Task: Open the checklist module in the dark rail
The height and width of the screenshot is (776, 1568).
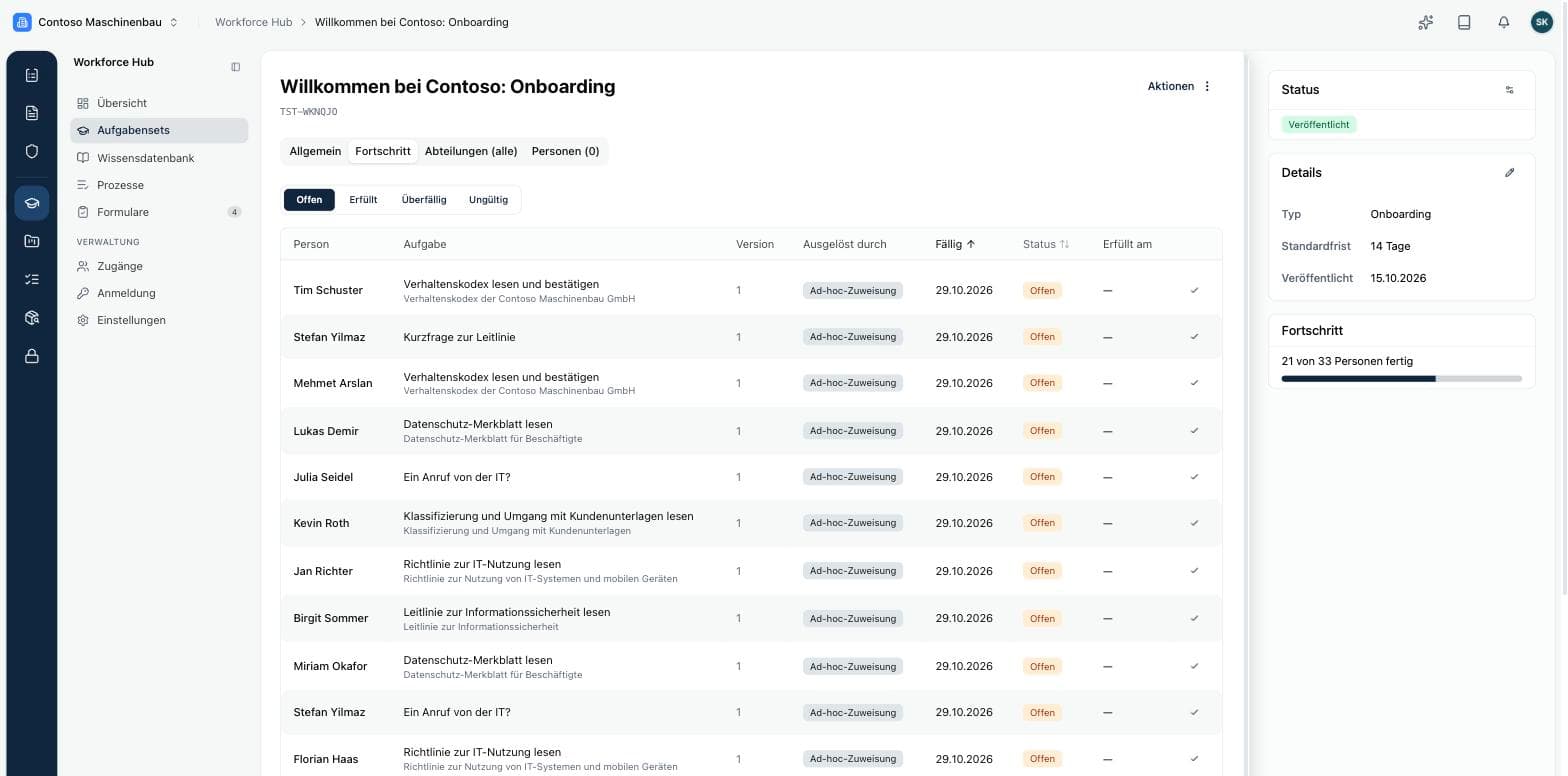Action: [32, 280]
